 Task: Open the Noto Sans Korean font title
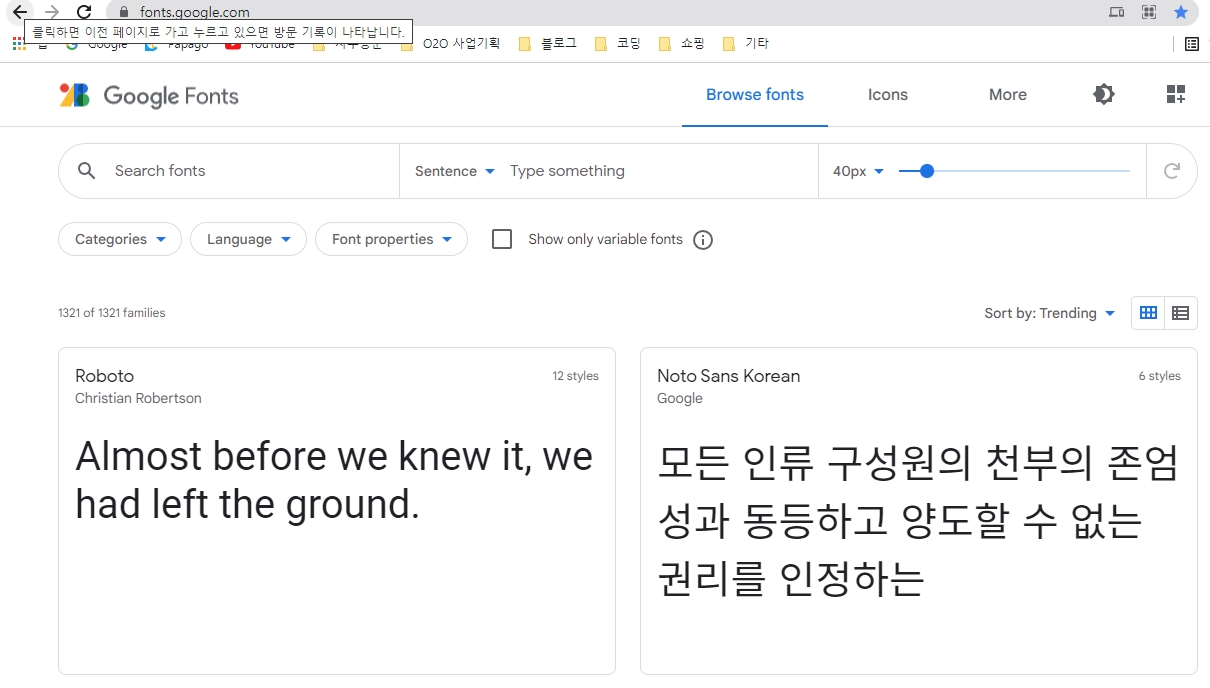tap(728, 376)
